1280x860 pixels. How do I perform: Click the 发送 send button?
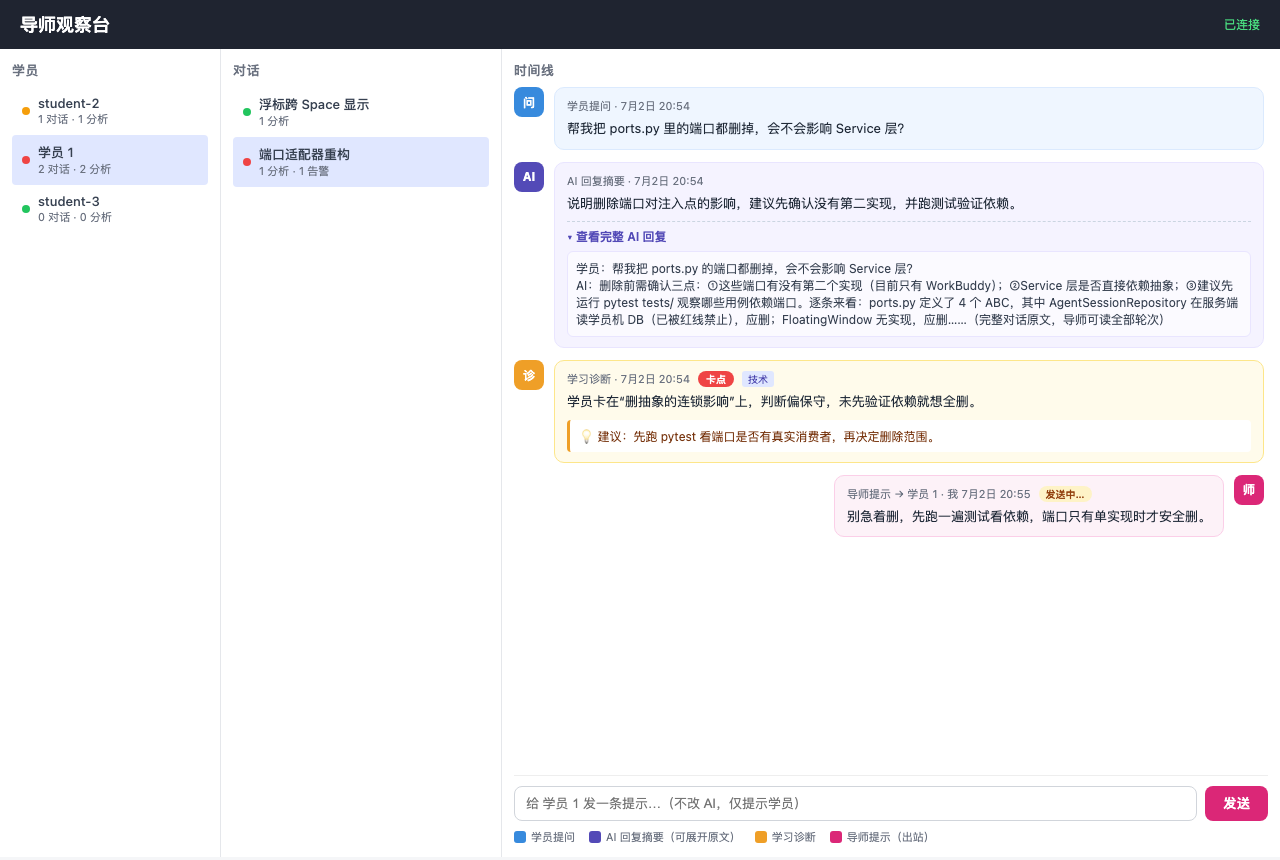click(x=1236, y=803)
